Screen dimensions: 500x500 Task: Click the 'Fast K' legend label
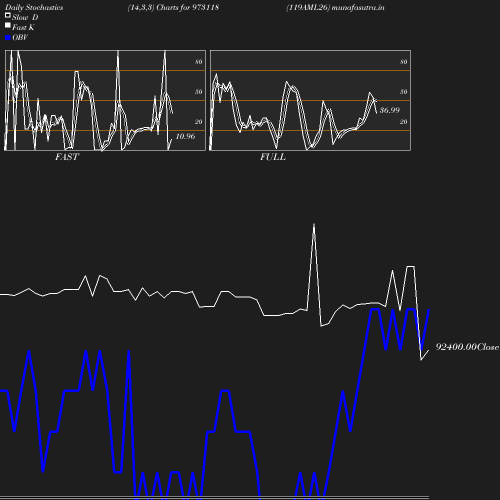[x=23, y=27]
